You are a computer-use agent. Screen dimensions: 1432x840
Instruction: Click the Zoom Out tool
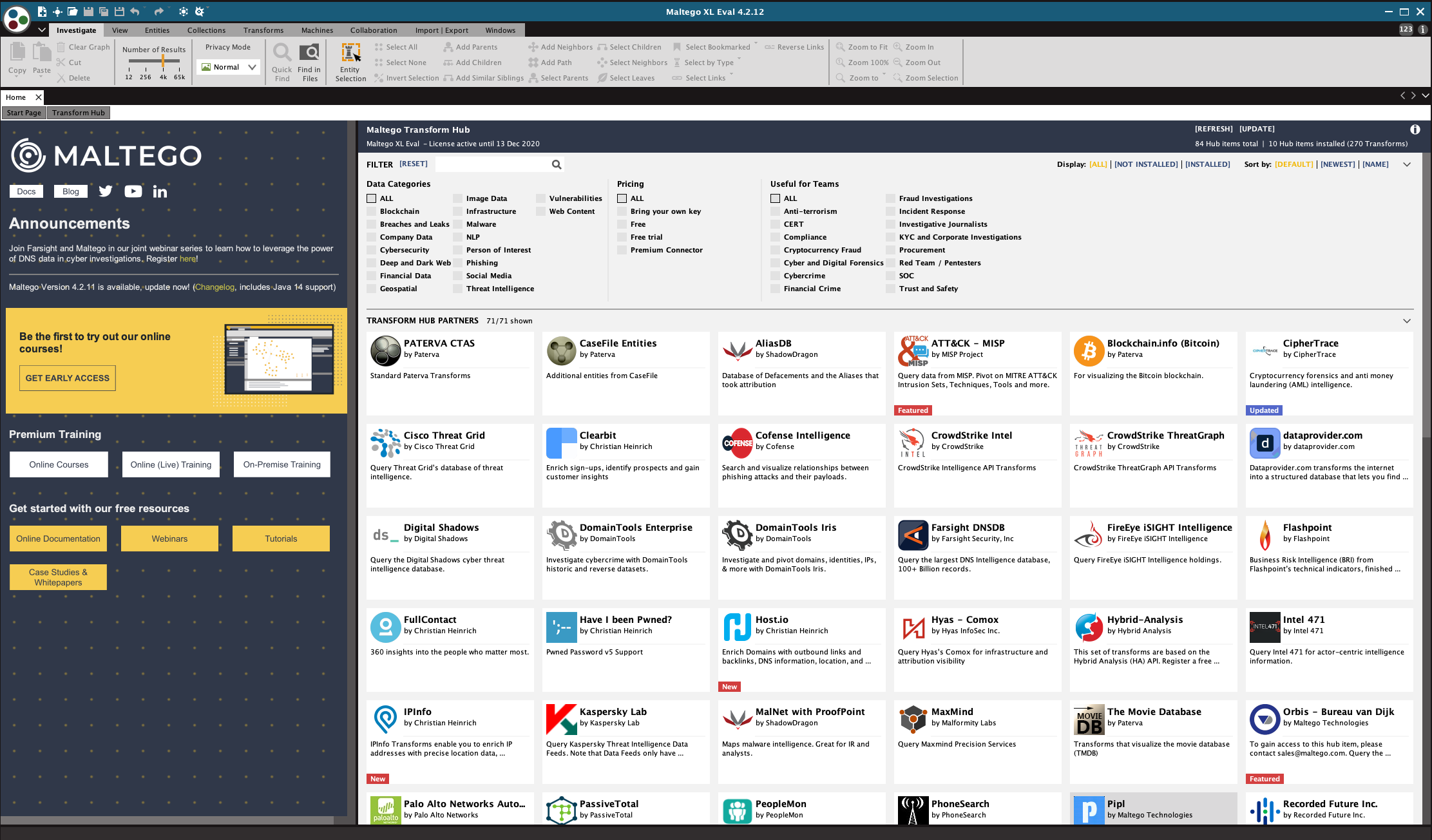tap(917, 62)
